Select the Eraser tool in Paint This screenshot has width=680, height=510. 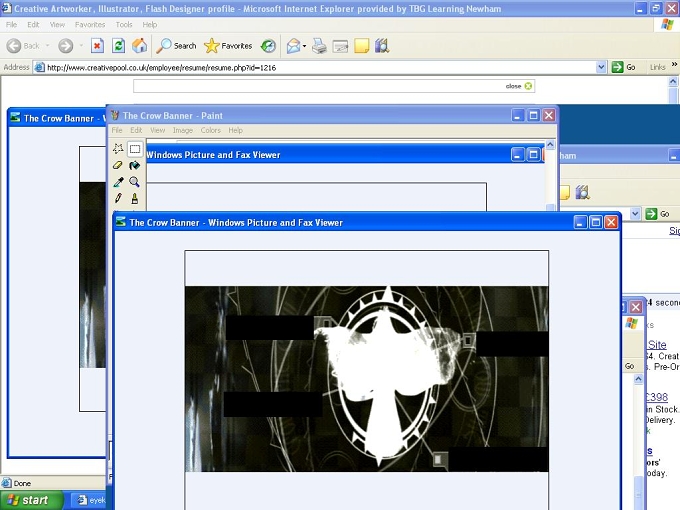click(x=118, y=165)
